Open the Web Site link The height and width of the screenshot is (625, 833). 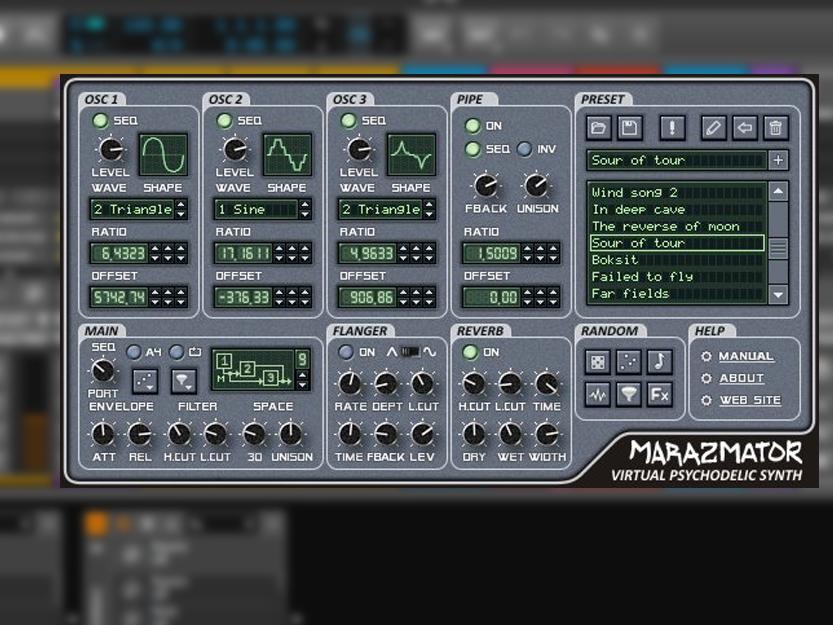(x=749, y=400)
